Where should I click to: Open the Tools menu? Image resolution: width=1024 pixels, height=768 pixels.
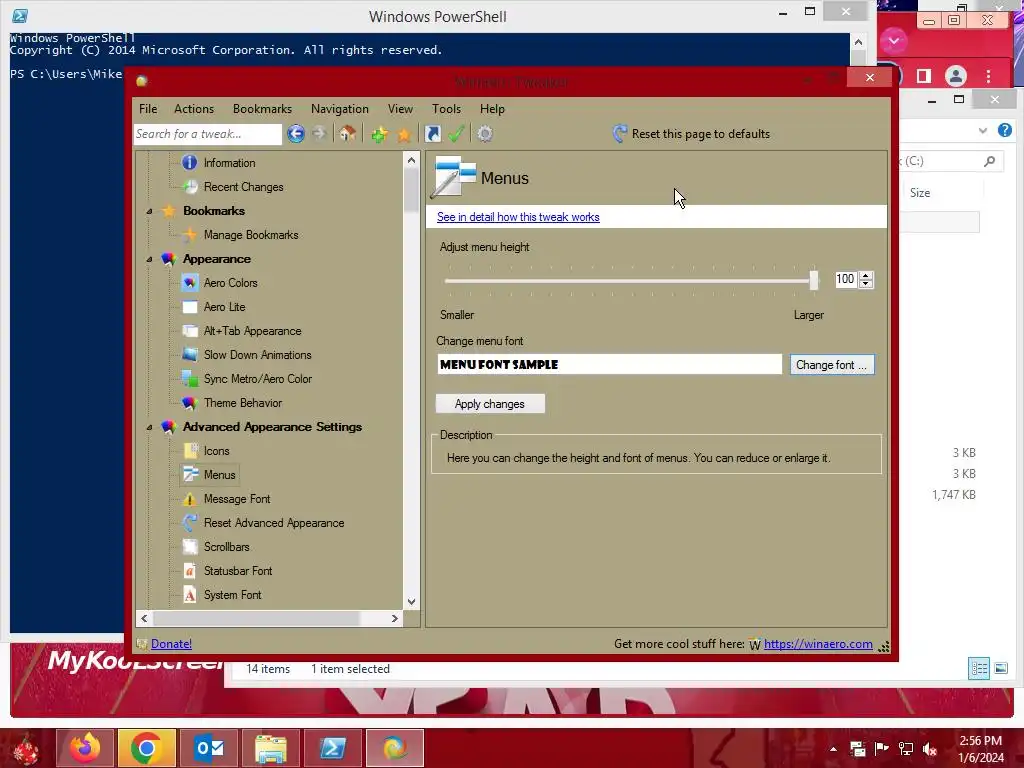click(446, 109)
